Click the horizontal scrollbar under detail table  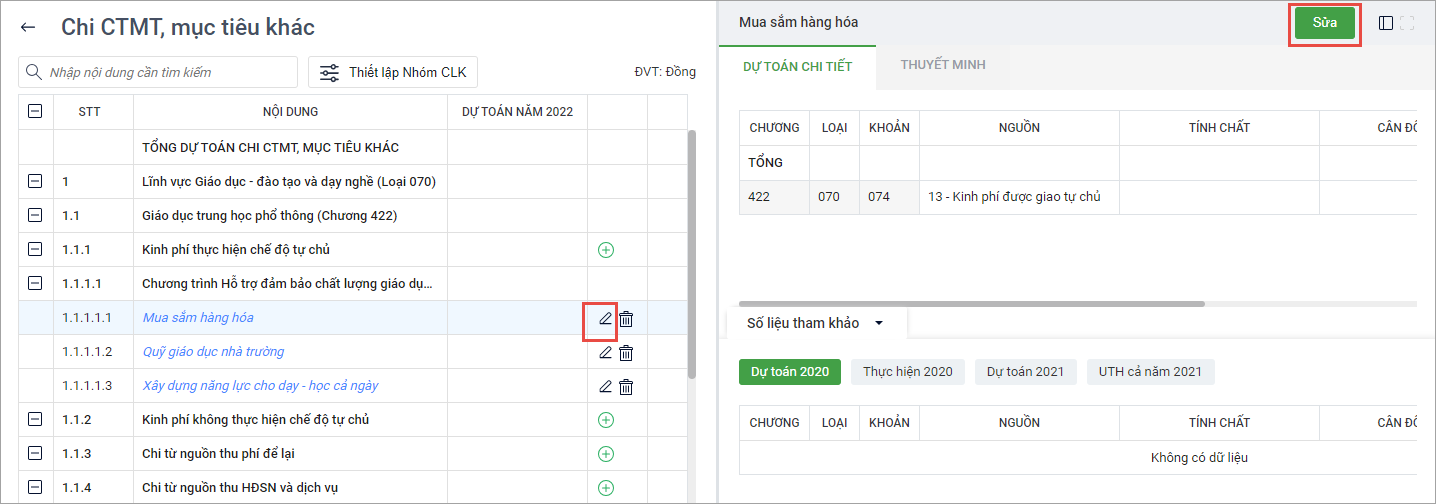point(970,304)
